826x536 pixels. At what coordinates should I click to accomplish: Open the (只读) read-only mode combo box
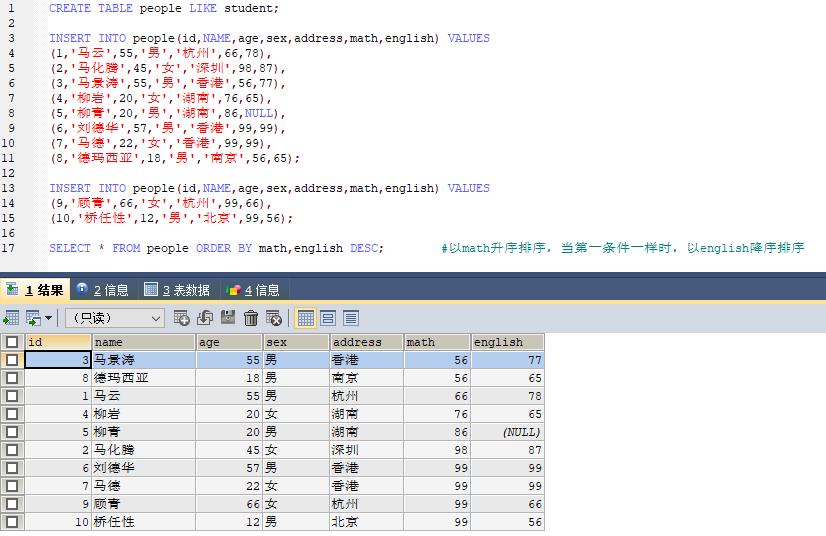[x=115, y=318]
